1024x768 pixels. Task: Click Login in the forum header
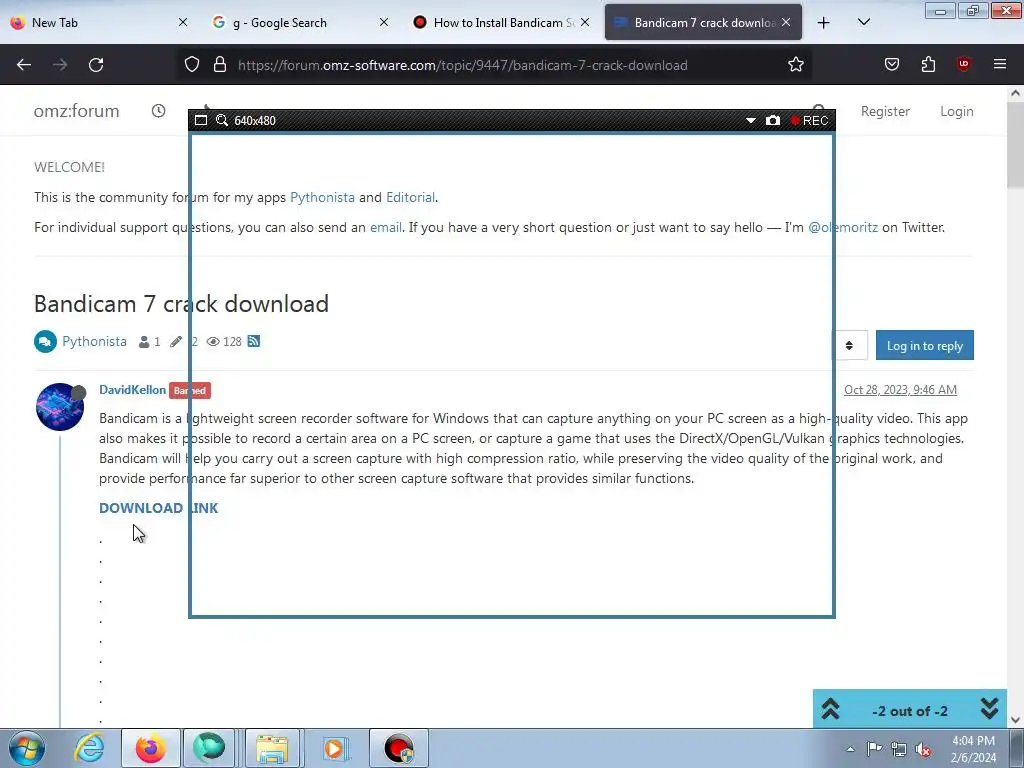click(x=957, y=112)
